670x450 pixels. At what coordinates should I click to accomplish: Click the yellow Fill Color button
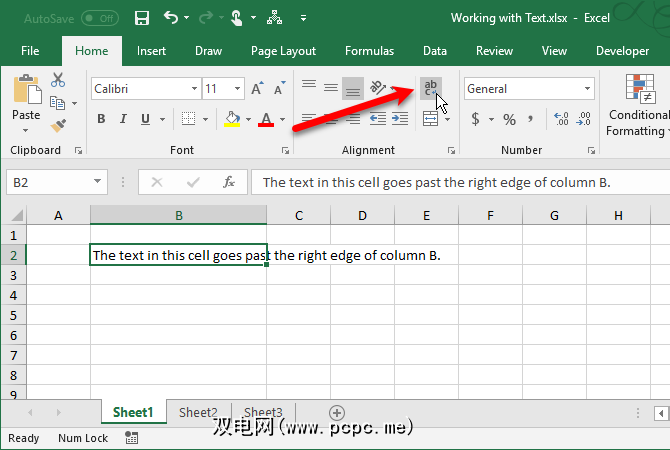[x=232, y=120]
